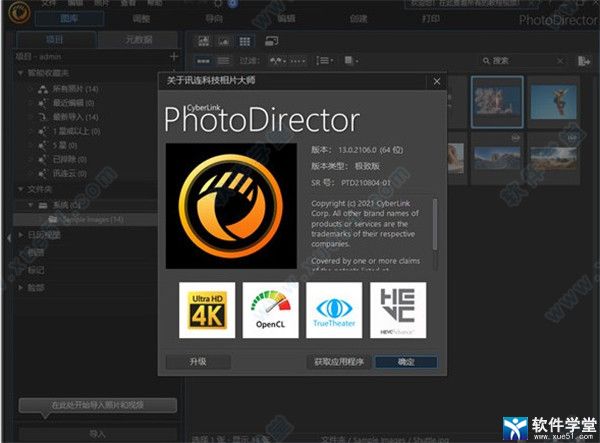Expand the 脸部 section

21,287
